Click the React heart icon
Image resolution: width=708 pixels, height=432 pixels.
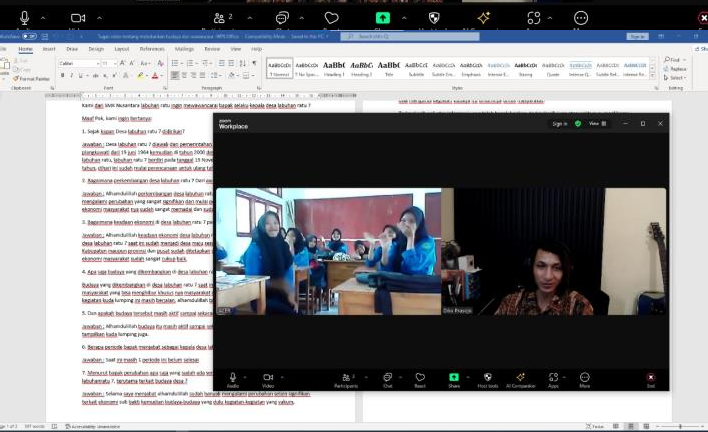(x=420, y=378)
